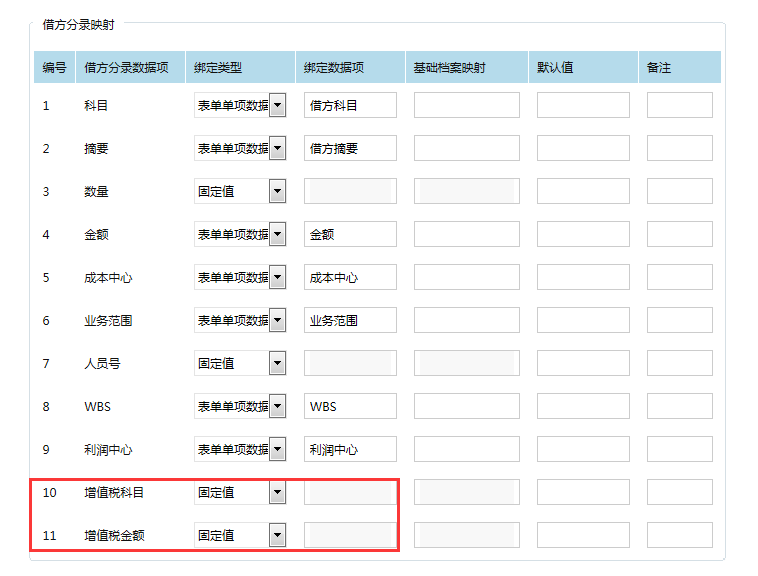Click the 默认值 field for 数量 row

(x=583, y=191)
